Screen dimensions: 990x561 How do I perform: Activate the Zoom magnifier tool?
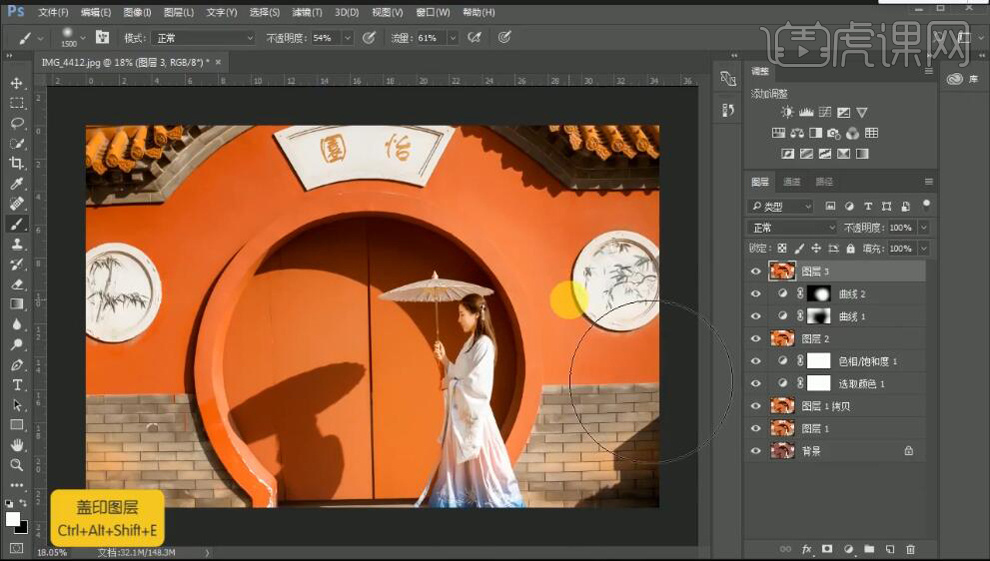[17, 465]
